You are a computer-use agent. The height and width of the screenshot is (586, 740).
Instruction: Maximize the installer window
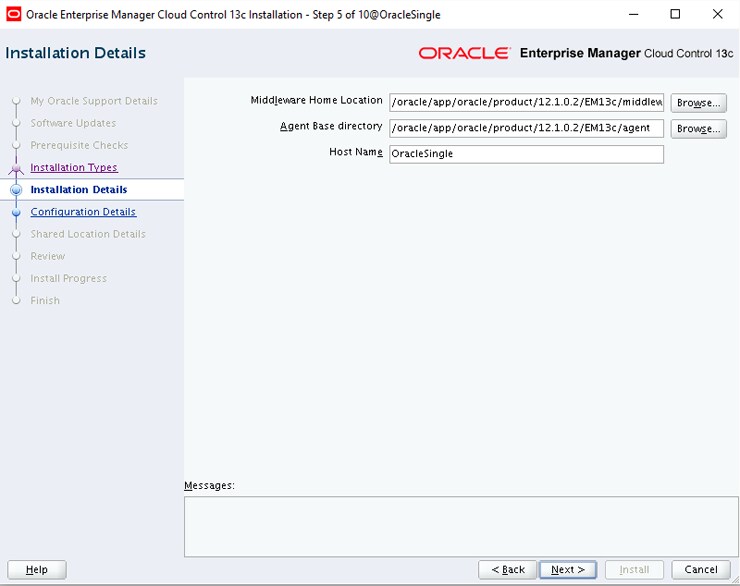click(675, 14)
